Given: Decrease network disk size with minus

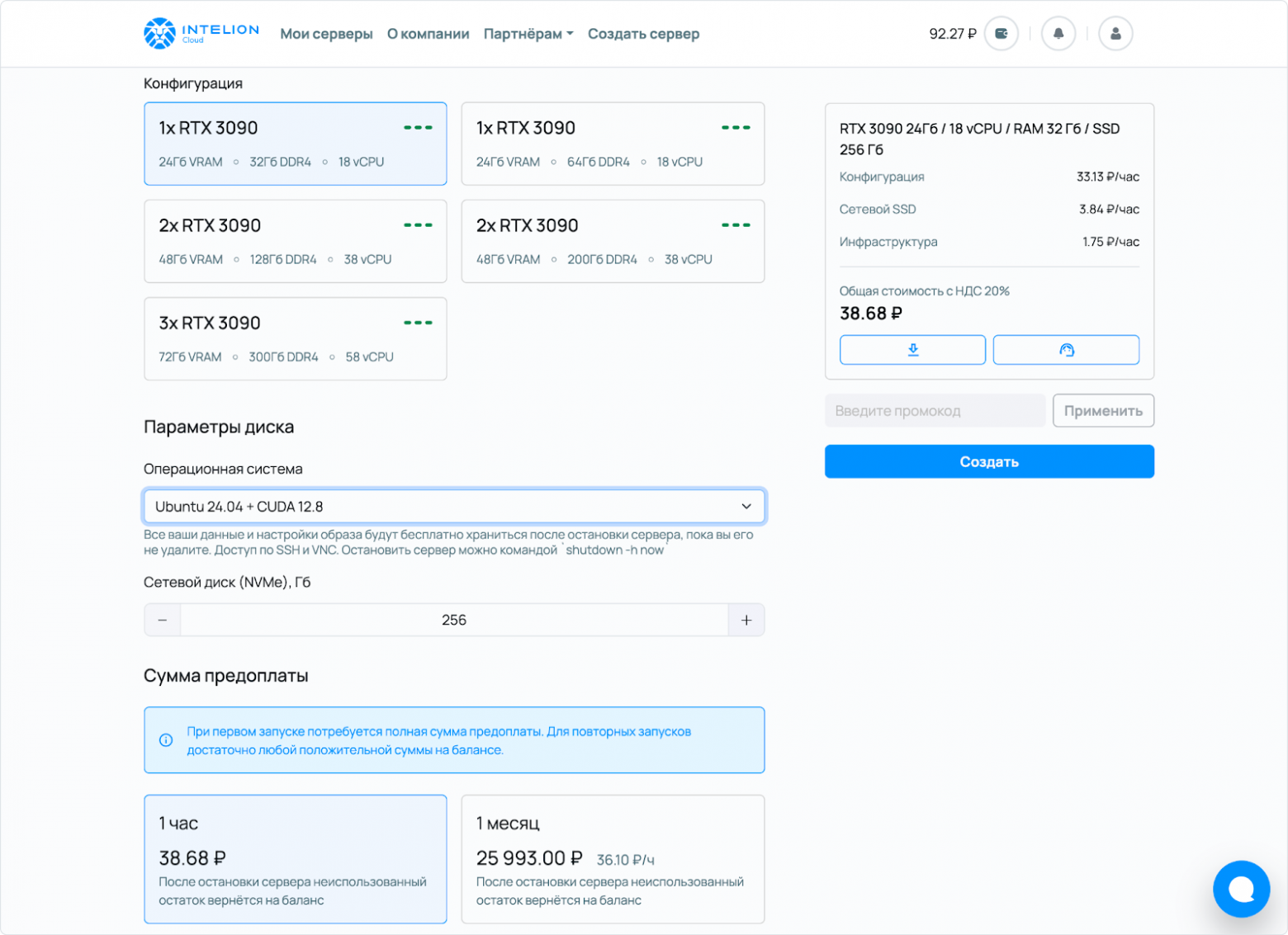Looking at the screenshot, I should (163, 620).
